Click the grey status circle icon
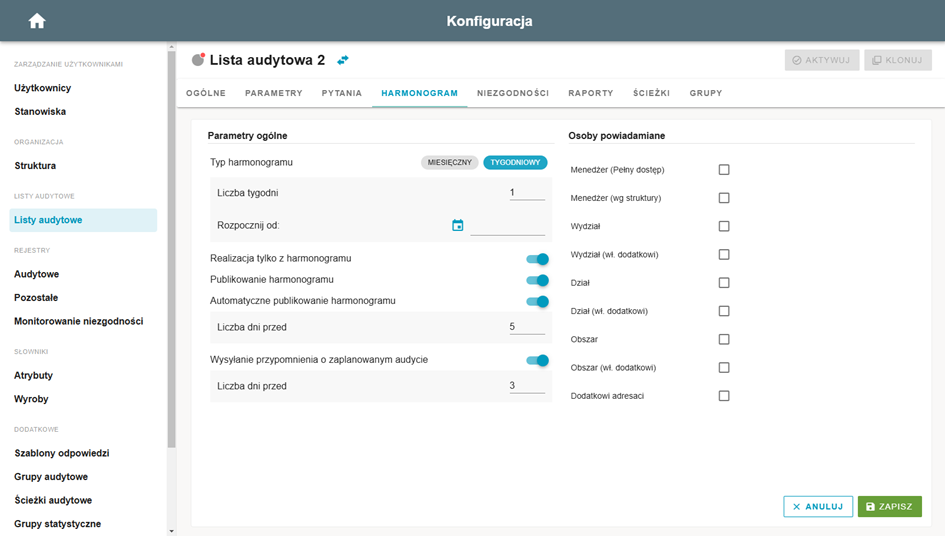Screen dimensions: 945x536 [198, 60]
